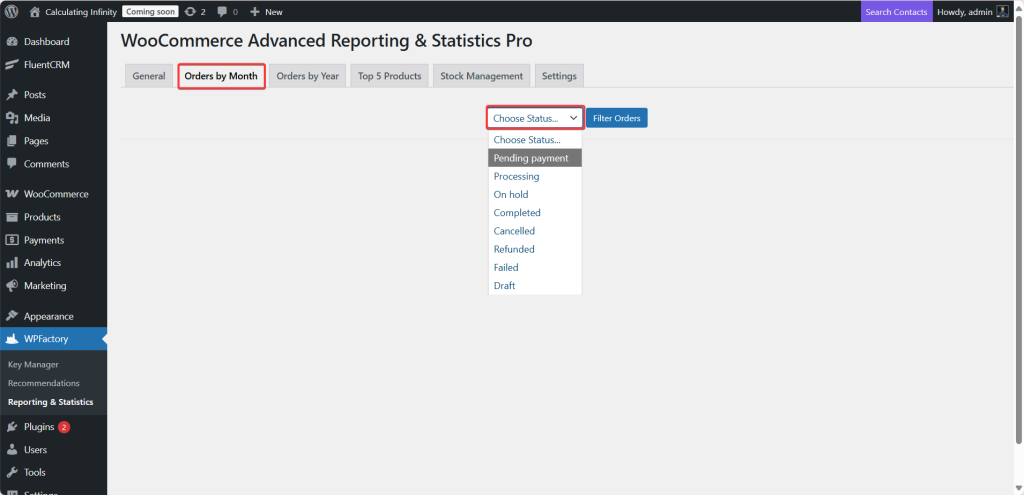Click the FluentCRM sidebar icon

pyautogui.click(x=12, y=65)
